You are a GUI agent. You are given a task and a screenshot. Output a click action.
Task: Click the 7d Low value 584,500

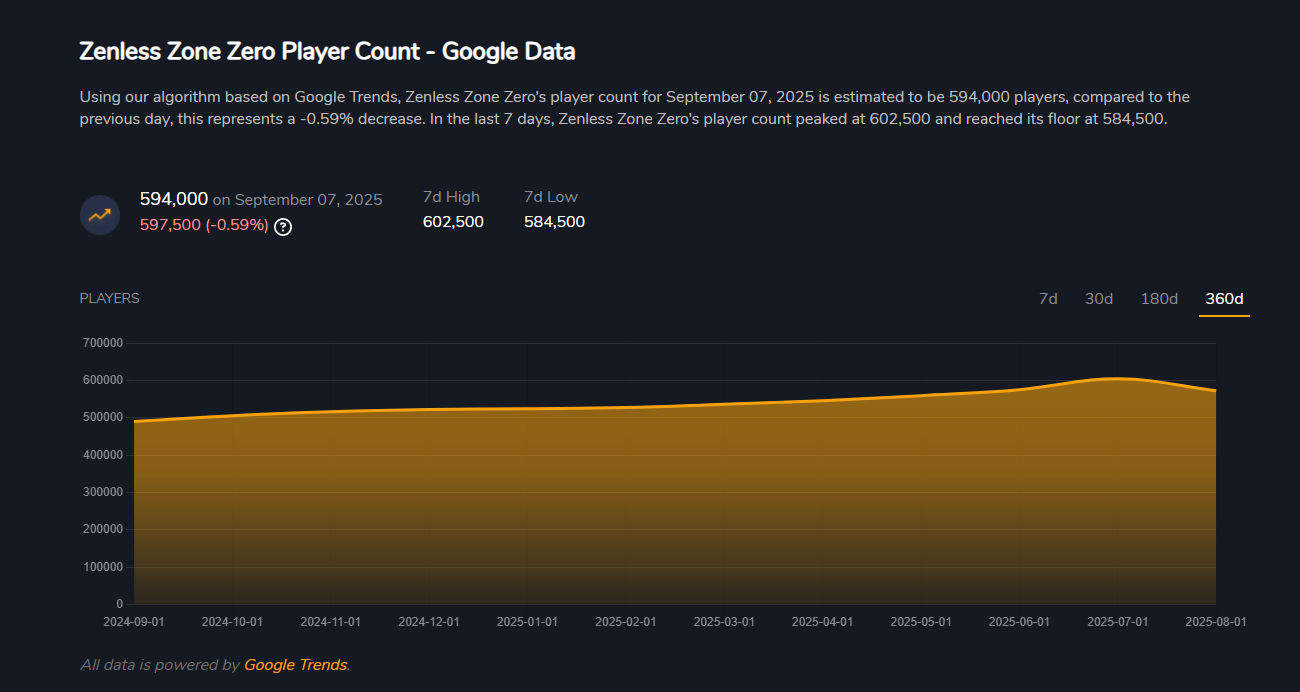pyautogui.click(x=554, y=222)
